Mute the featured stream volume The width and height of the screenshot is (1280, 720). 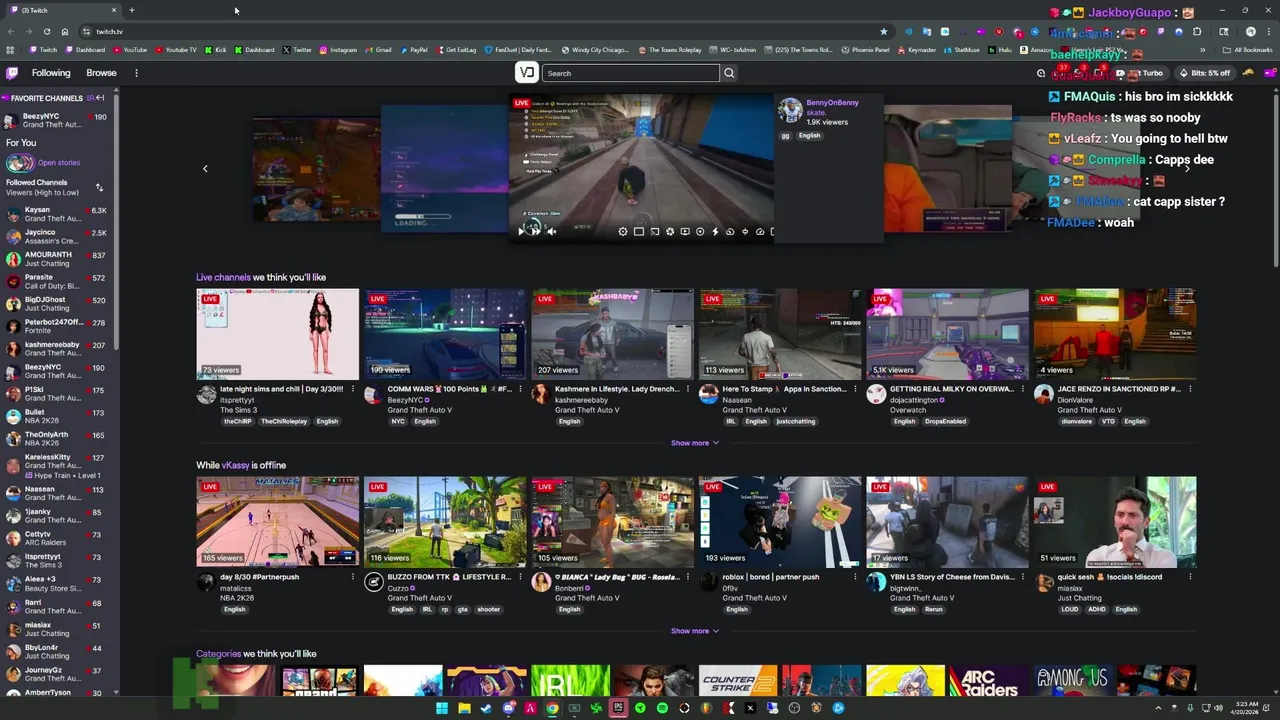coord(551,231)
